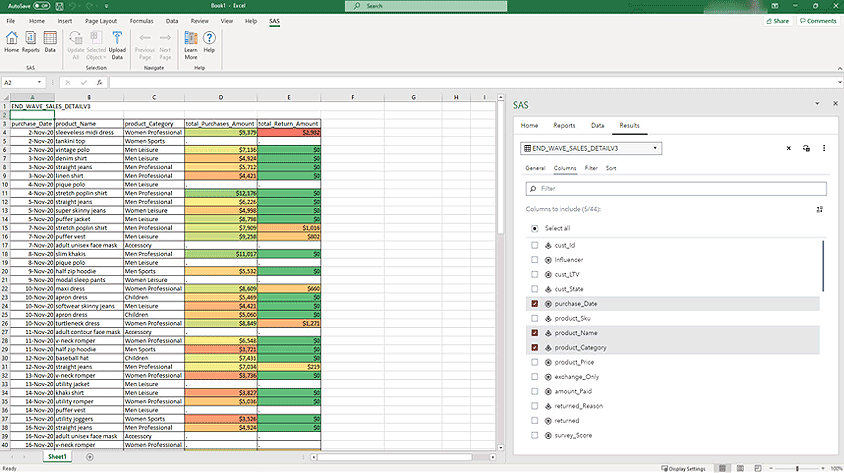844x473 pixels.
Task: Switch to the Formulas ribbon tab
Action: 142,21
